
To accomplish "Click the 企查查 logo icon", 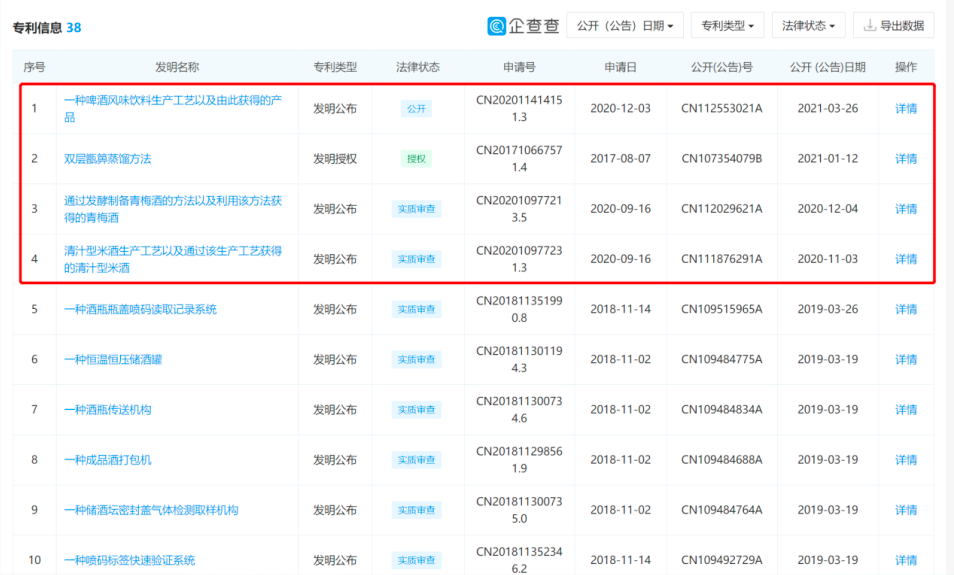I will (x=496, y=26).
